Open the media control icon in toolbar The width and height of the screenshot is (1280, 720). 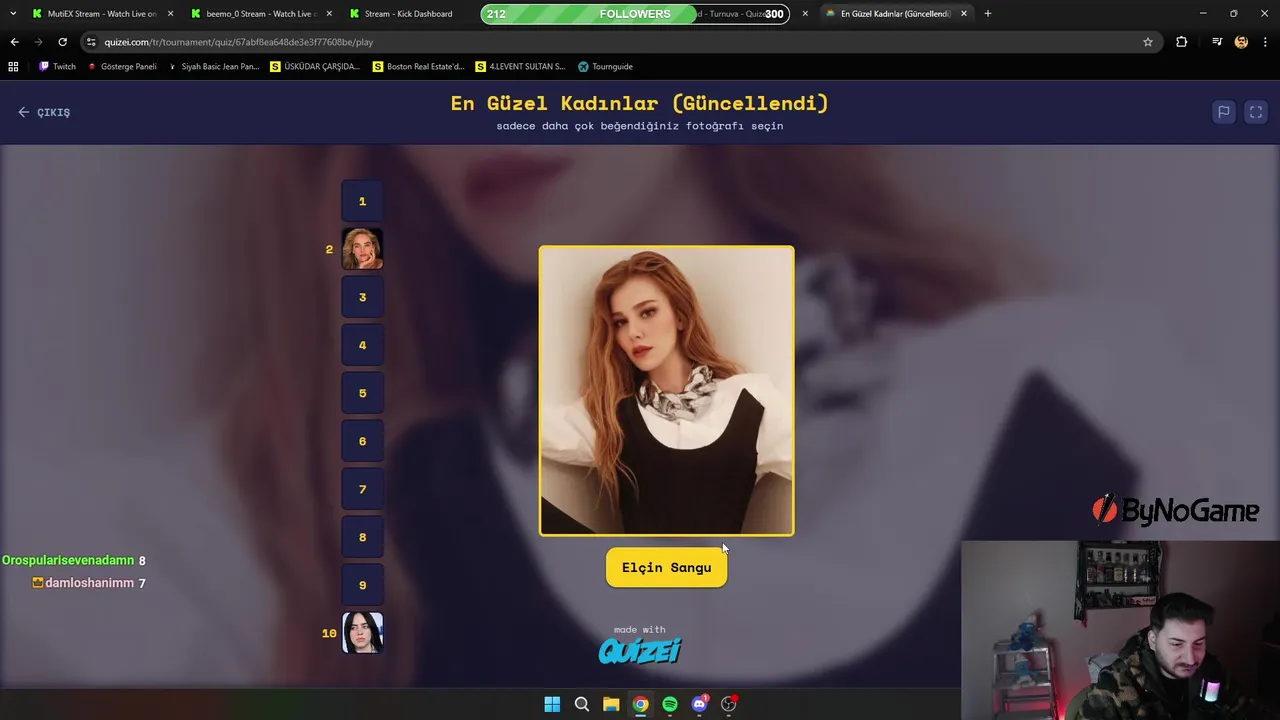click(1217, 42)
